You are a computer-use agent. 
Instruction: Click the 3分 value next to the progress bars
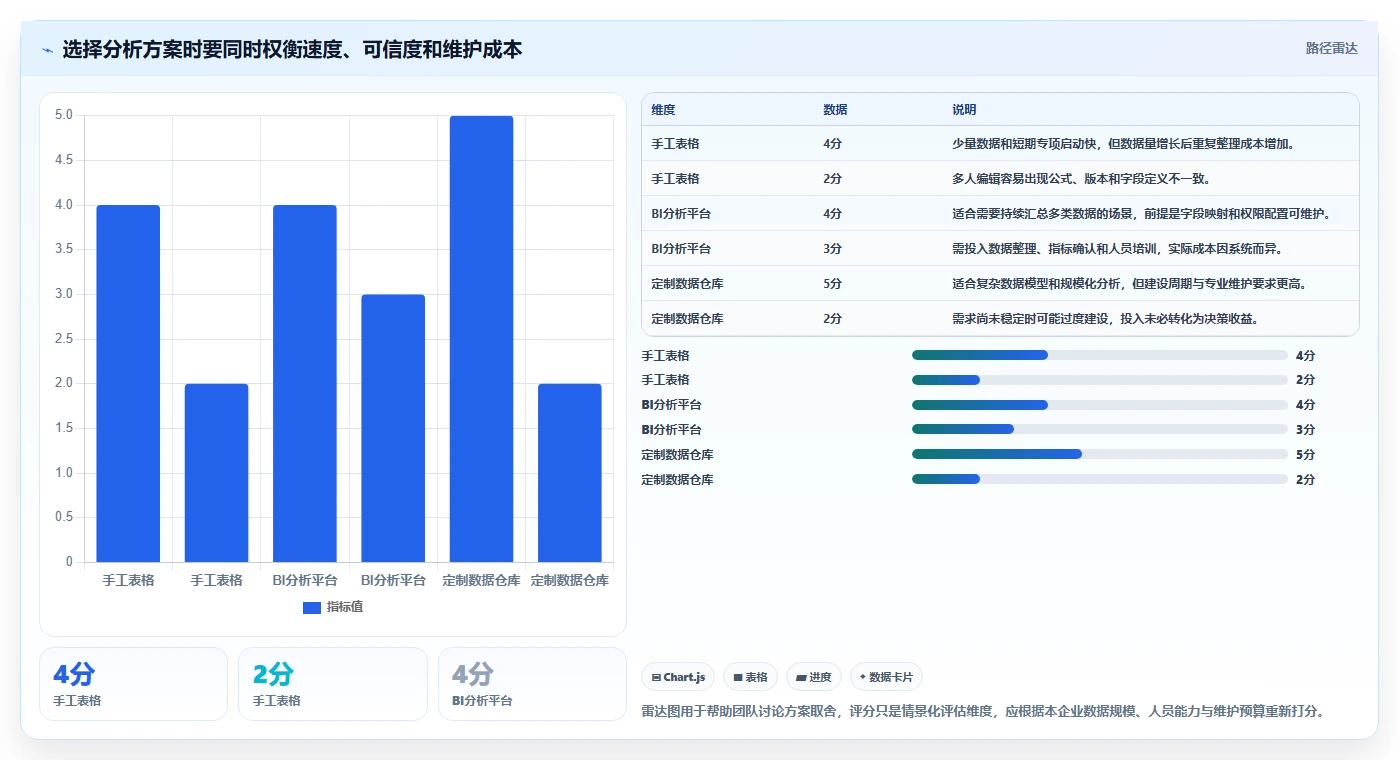[x=1305, y=430]
